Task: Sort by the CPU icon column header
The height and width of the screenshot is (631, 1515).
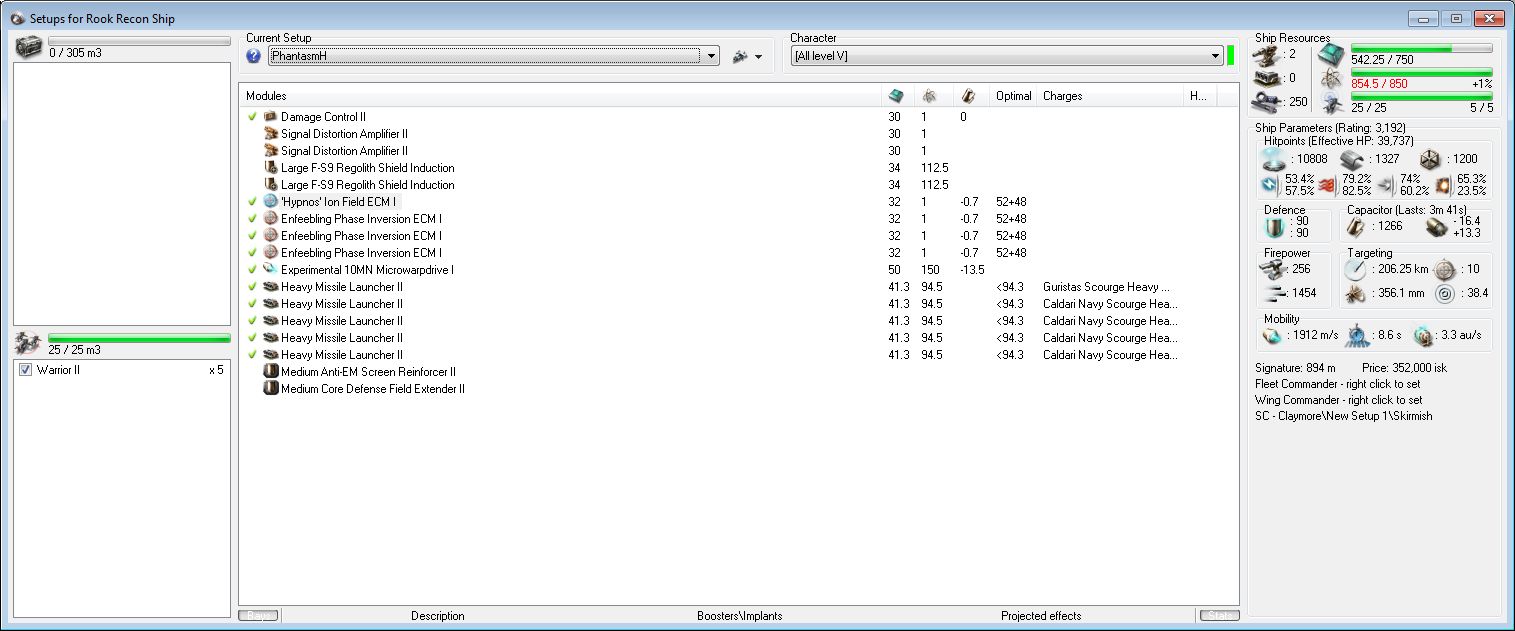Action: [896, 96]
